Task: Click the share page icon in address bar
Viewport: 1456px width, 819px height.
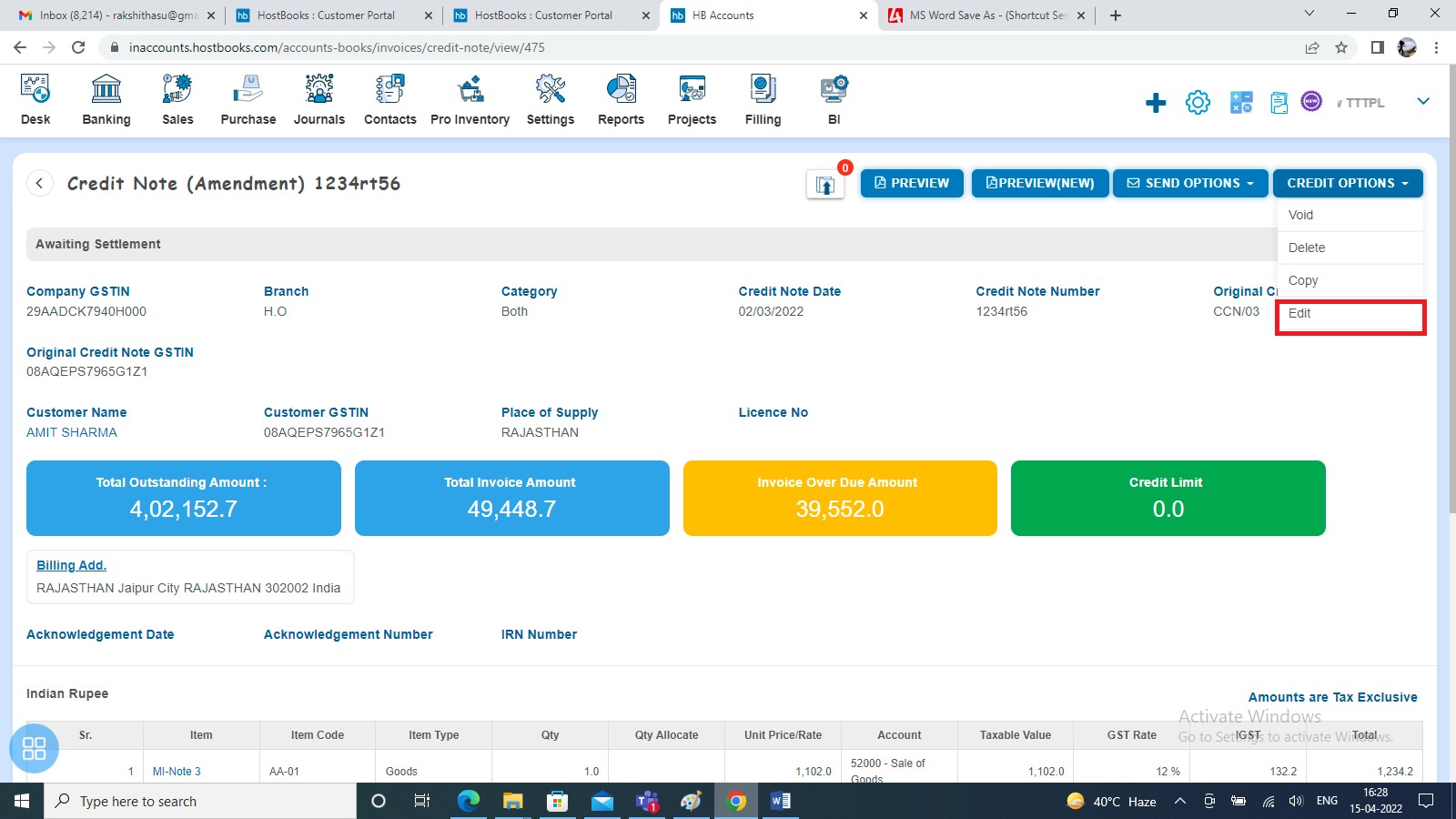Action: point(1312,47)
